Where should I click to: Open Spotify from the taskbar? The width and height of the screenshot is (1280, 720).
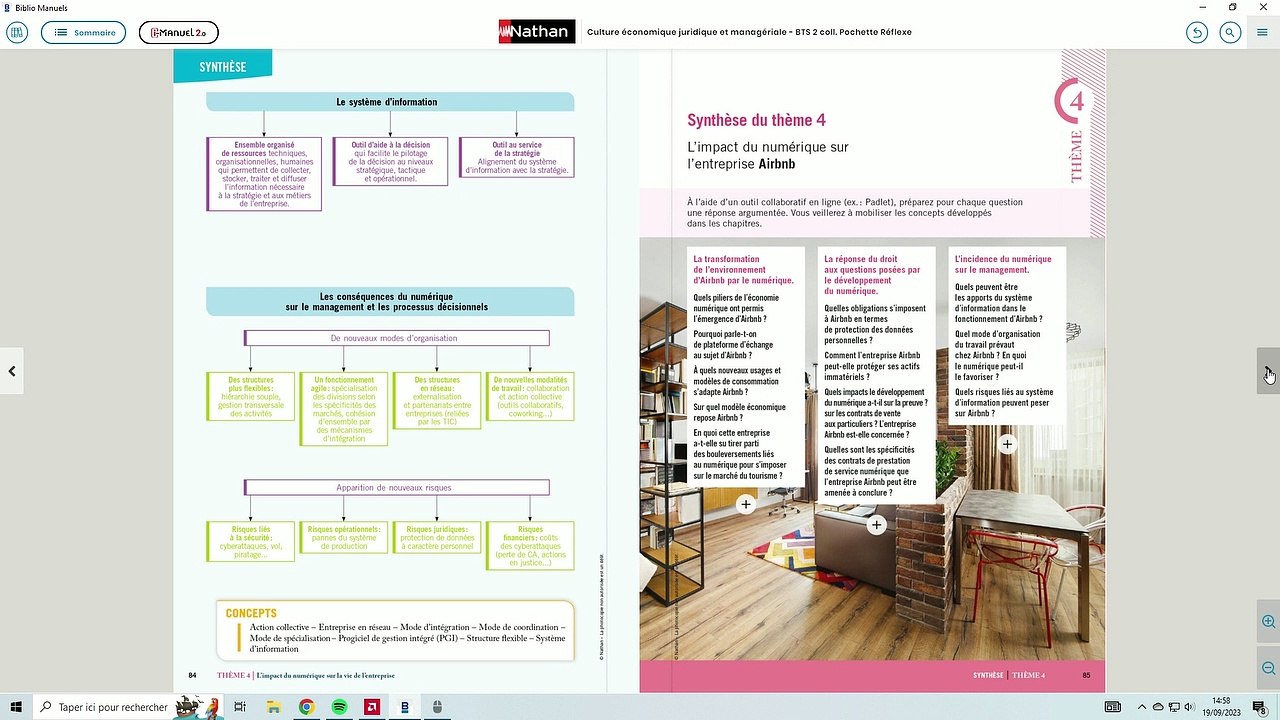339,707
